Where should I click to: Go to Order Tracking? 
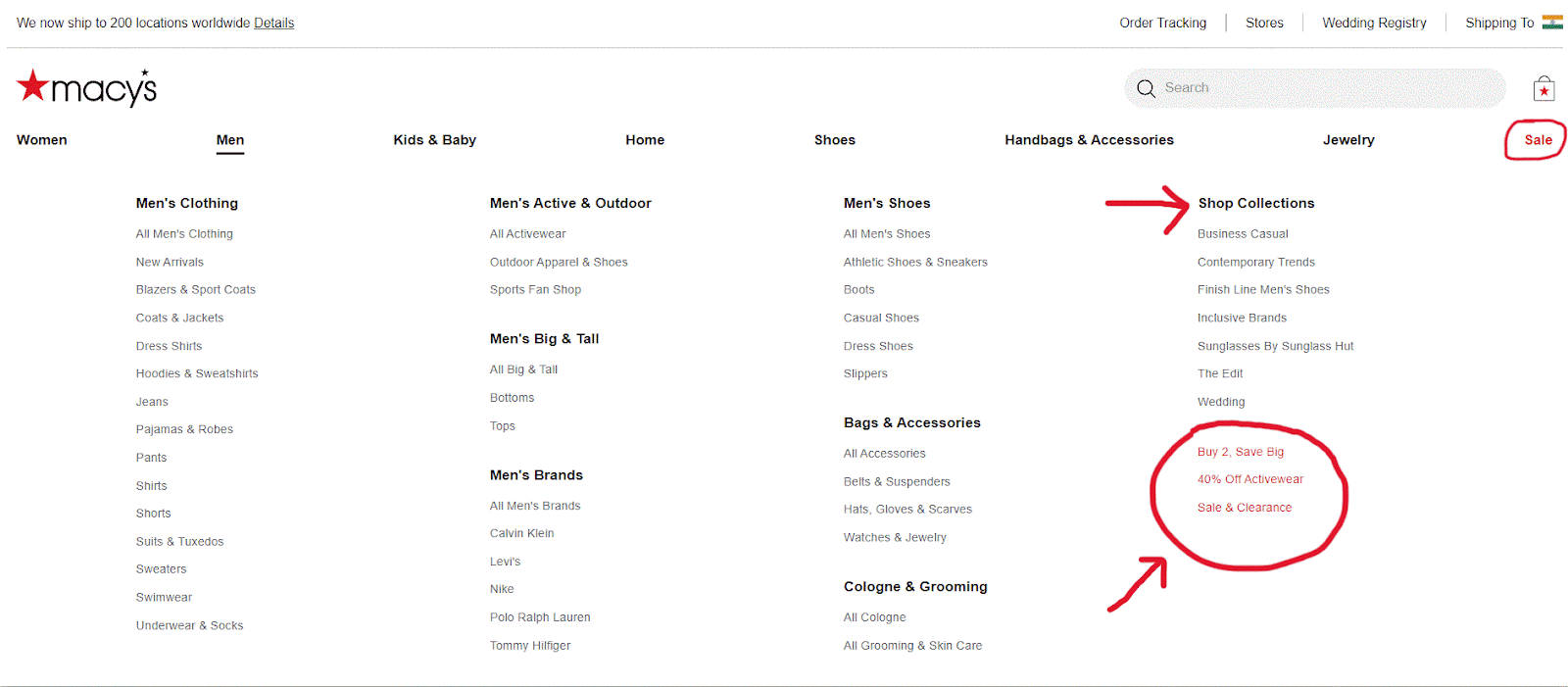point(1163,23)
